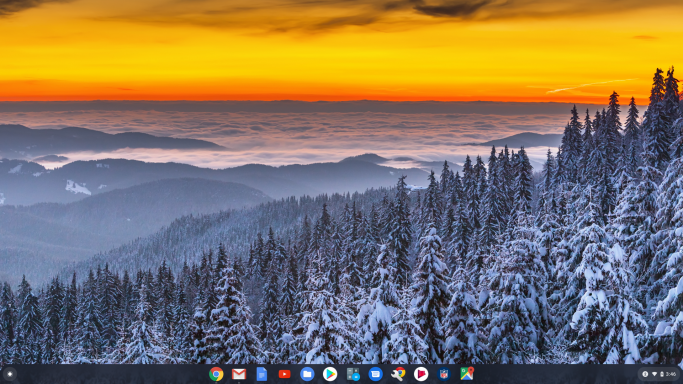Open the gray grid app with blue badge
Image resolution: width=683 pixels, height=384 pixels.
tap(353, 374)
